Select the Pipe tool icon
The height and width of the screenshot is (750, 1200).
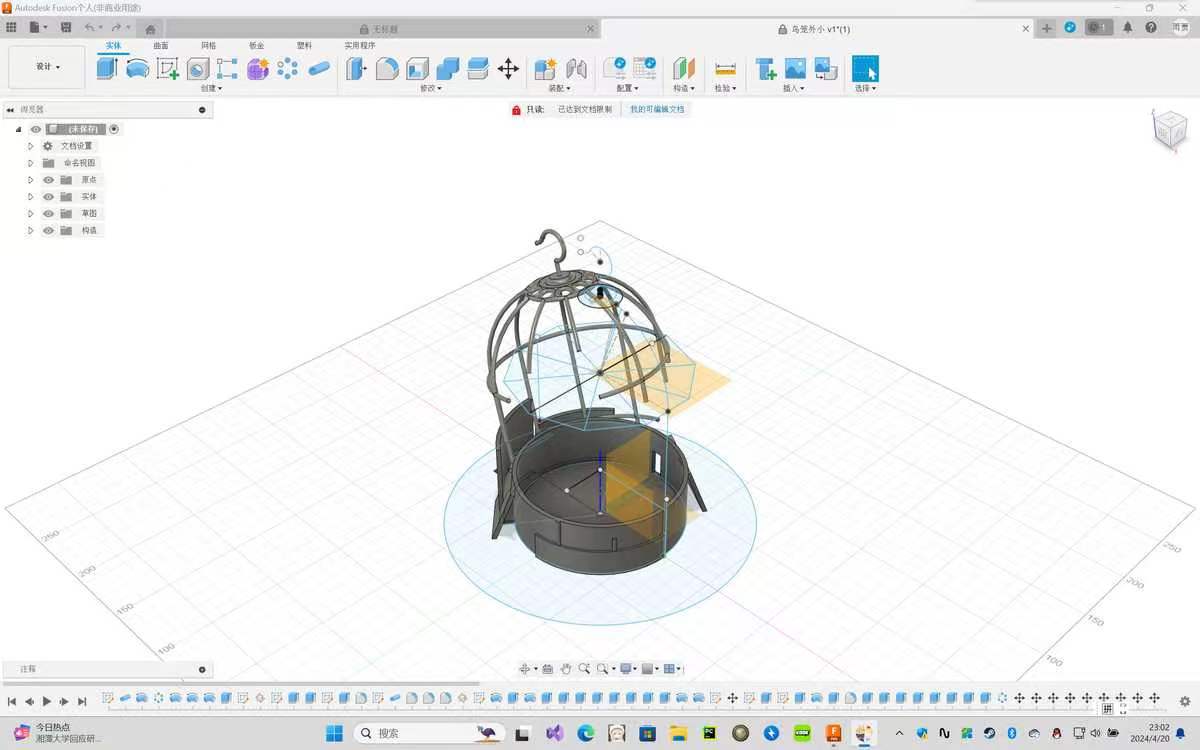click(319, 68)
